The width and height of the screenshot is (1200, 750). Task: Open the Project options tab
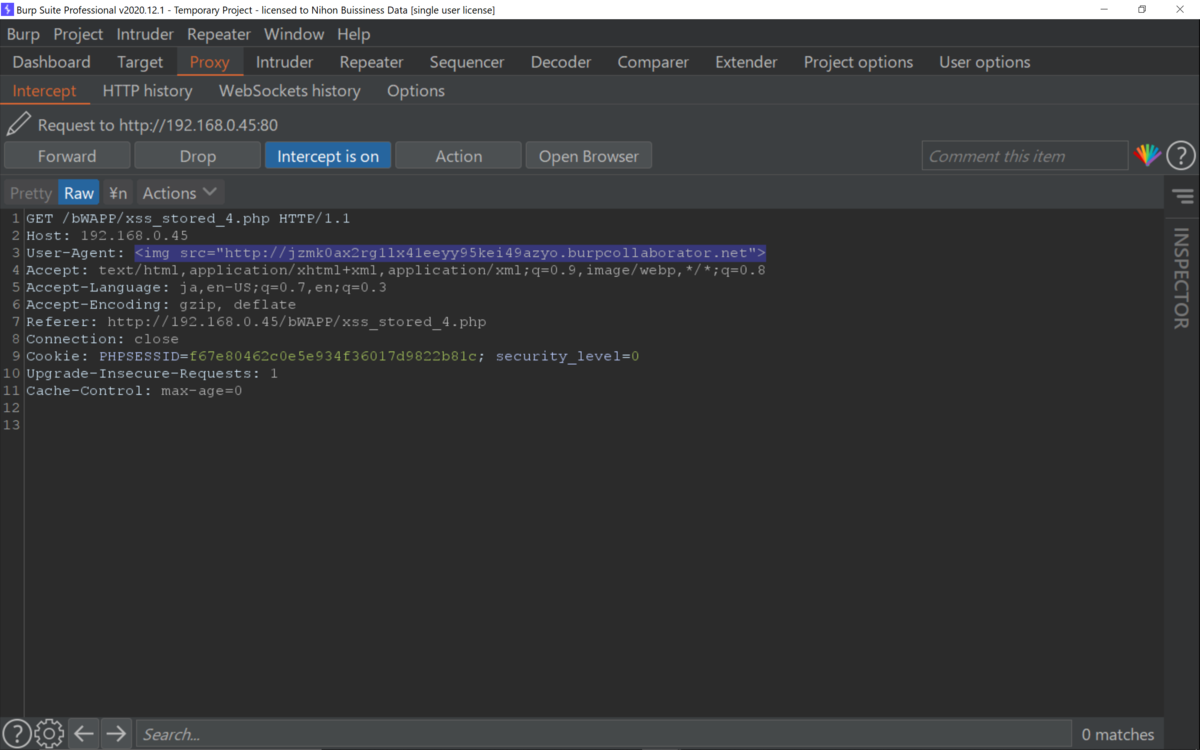(x=858, y=62)
